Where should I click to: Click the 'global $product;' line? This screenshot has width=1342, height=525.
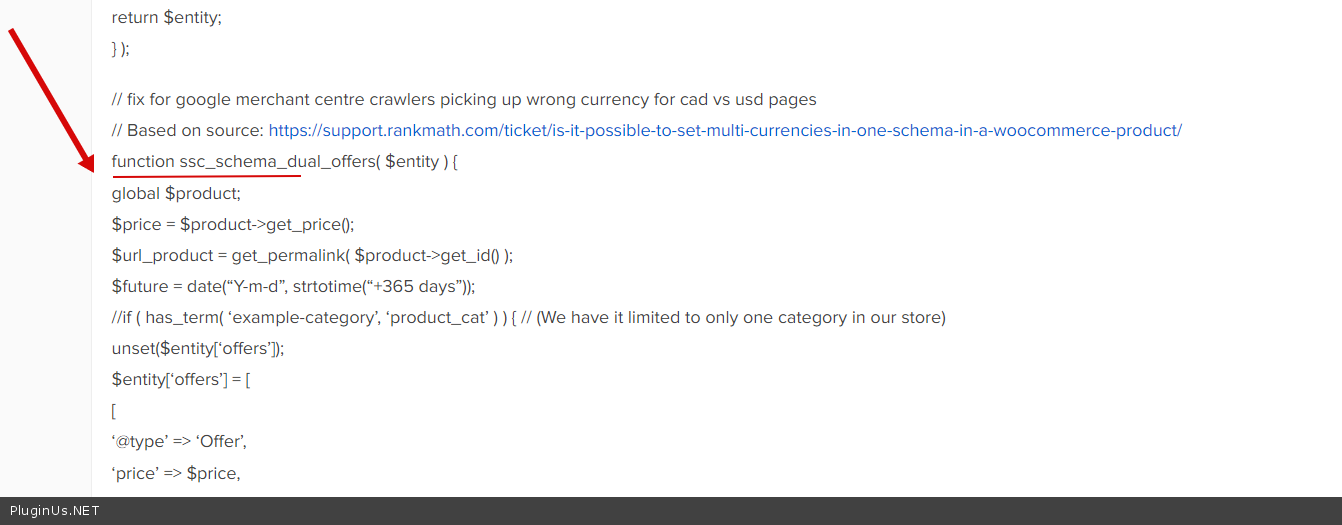coord(176,193)
